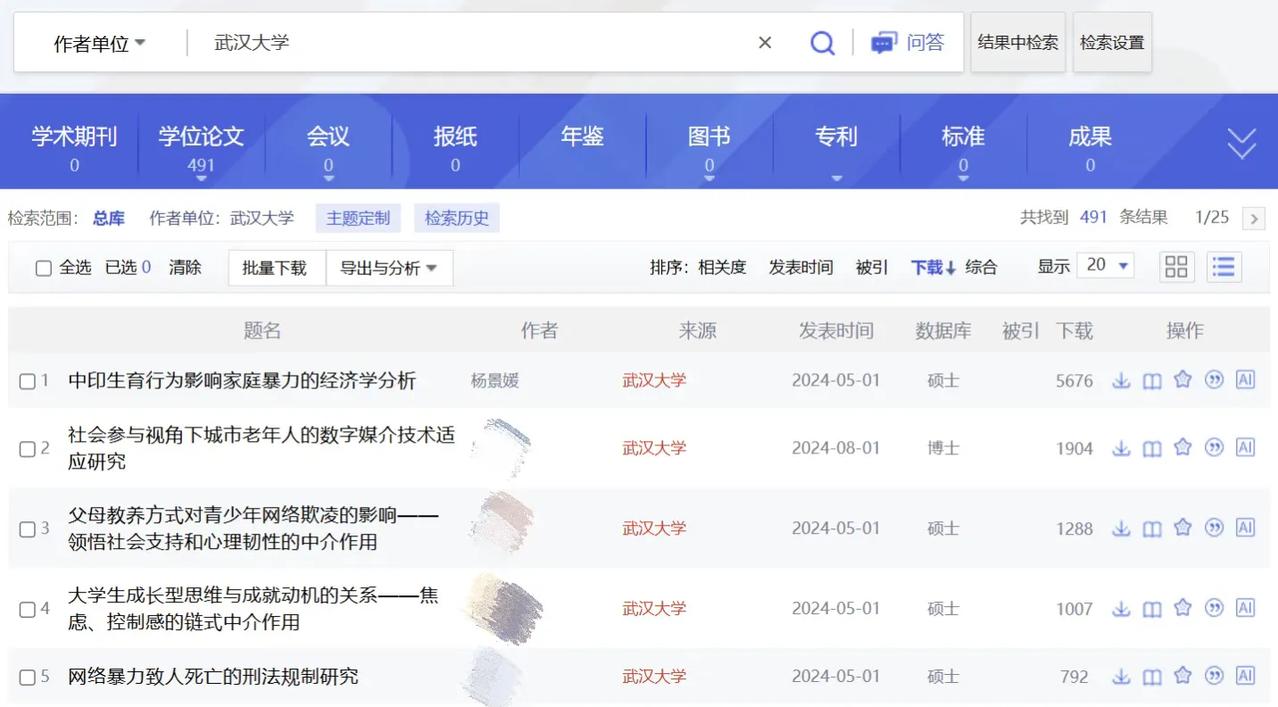Download the 社会参与视角 thesis
Viewport: 1278px width, 707px height.
pos(1121,448)
